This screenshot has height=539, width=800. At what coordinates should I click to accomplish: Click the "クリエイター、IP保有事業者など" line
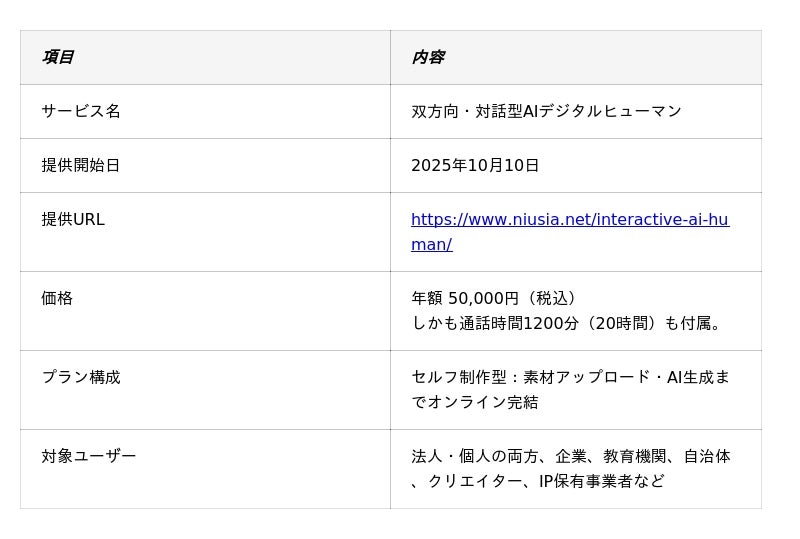click(x=546, y=481)
